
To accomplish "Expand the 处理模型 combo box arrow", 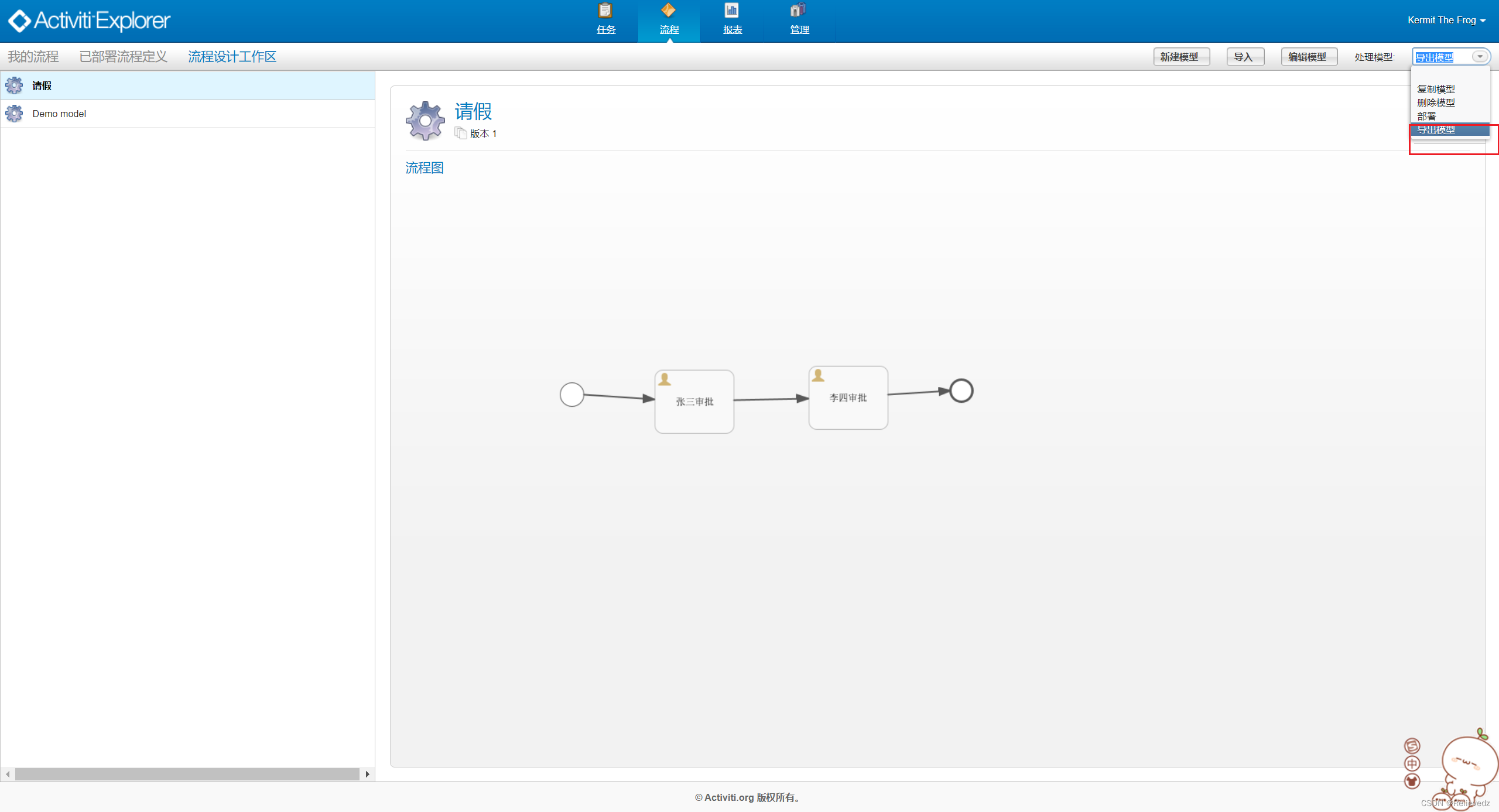I will [1480, 57].
